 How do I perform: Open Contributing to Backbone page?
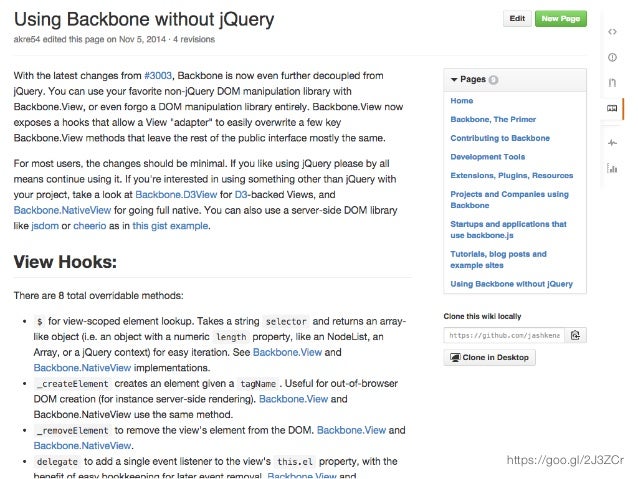point(498,138)
